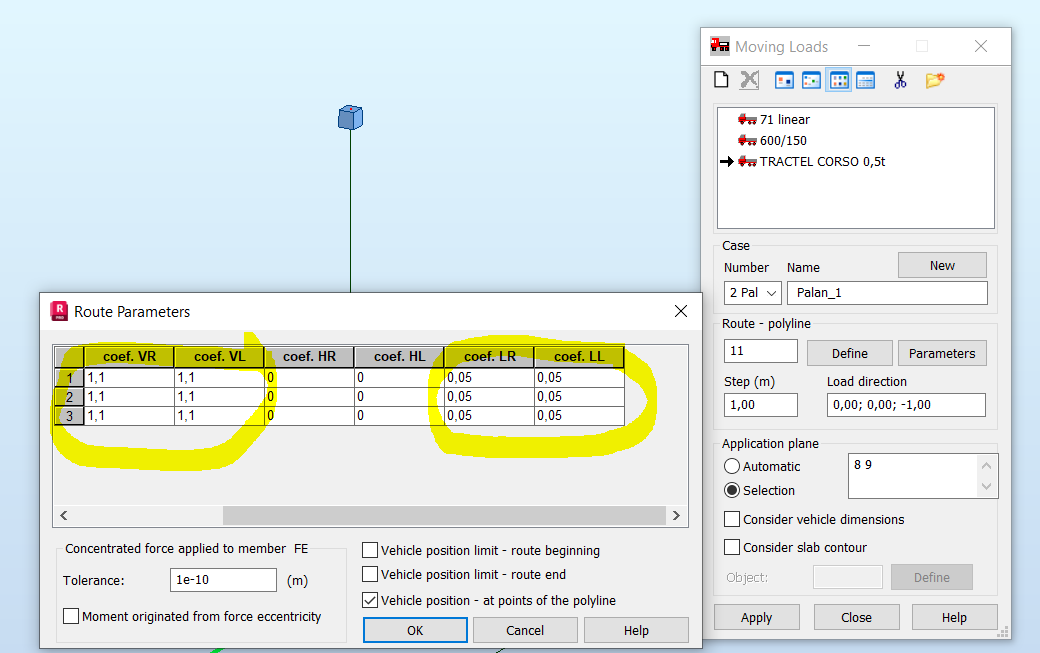Delete selected vehicle using the X icon
The image size is (1040, 653).
(x=749, y=80)
